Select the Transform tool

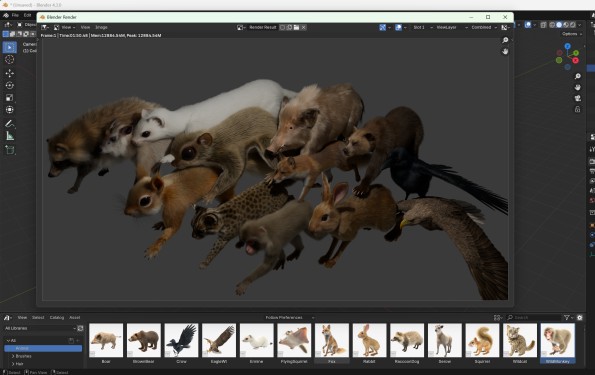pyautogui.click(x=9, y=110)
